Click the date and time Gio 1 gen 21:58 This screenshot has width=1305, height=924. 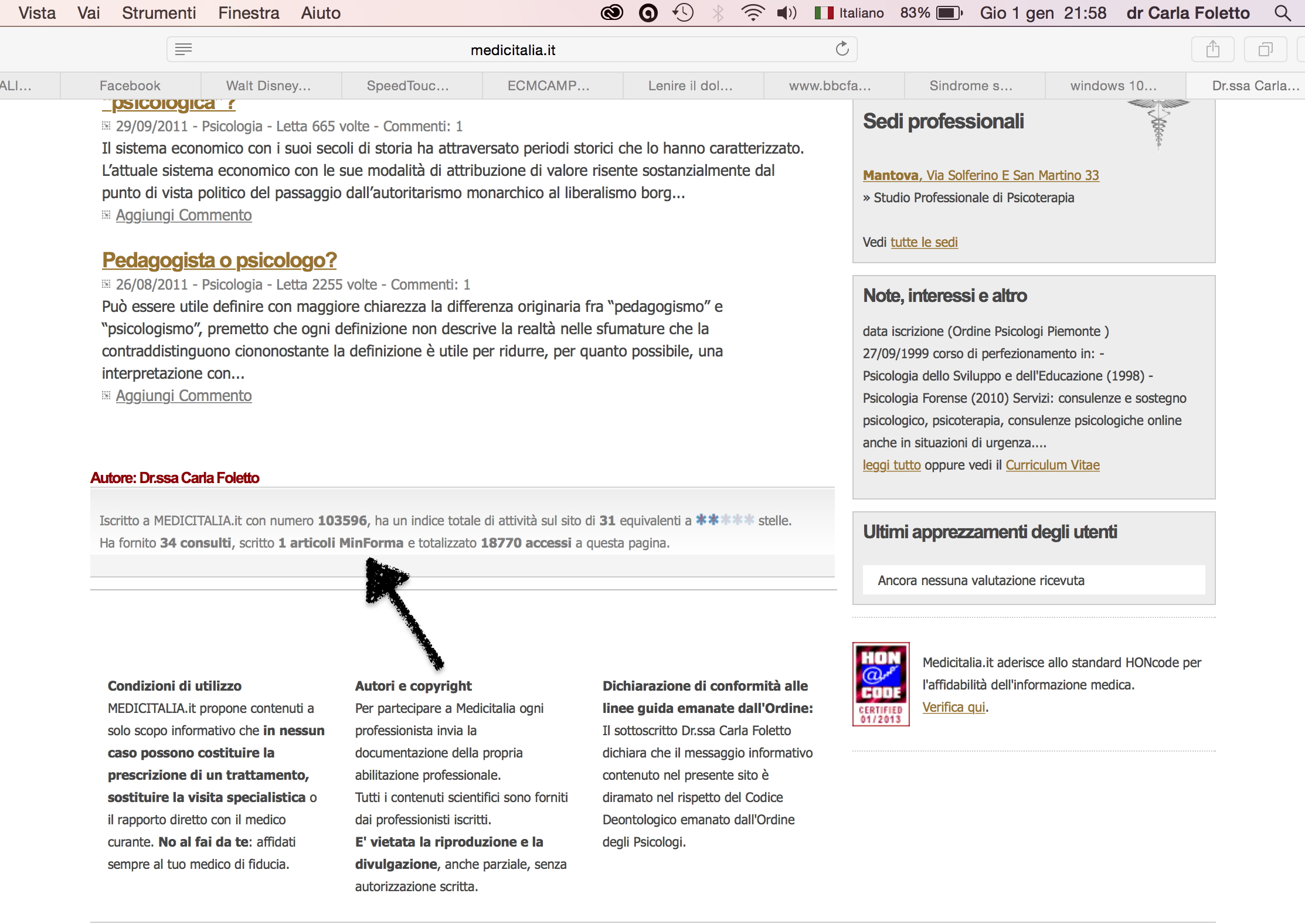pos(1043,13)
